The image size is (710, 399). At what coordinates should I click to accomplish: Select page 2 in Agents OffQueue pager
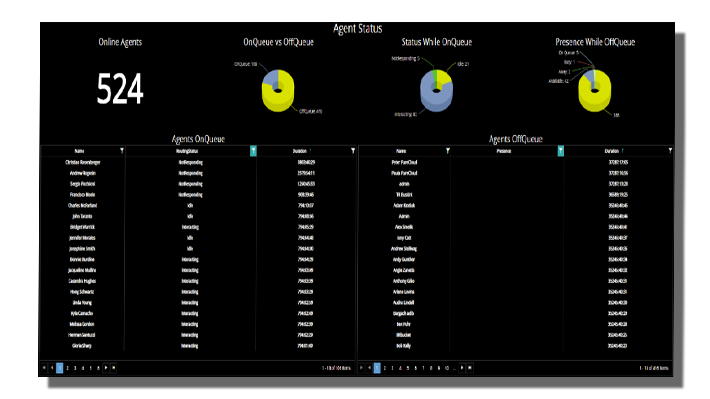tap(385, 368)
